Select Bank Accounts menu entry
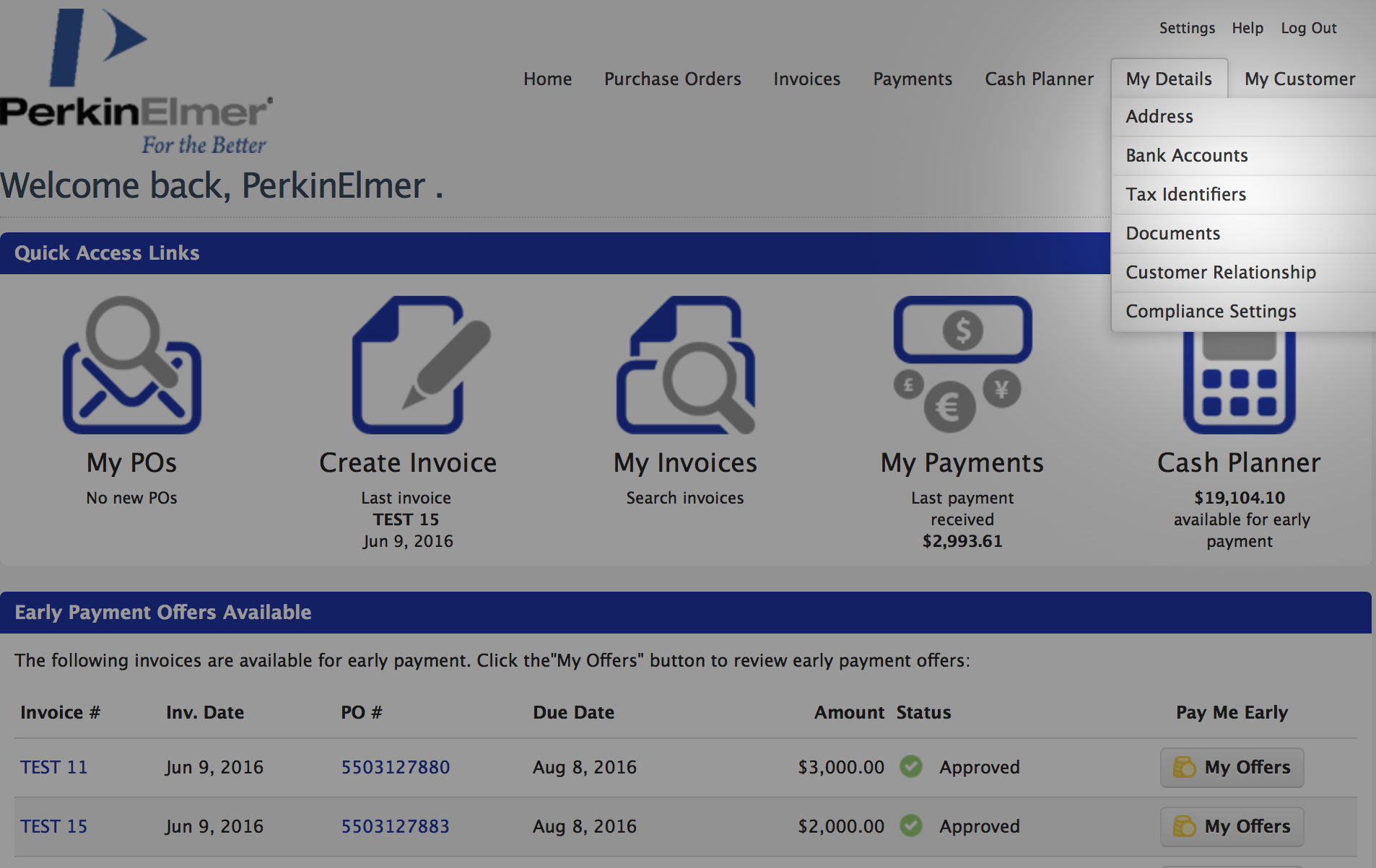The width and height of the screenshot is (1376, 868). [1244, 156]
